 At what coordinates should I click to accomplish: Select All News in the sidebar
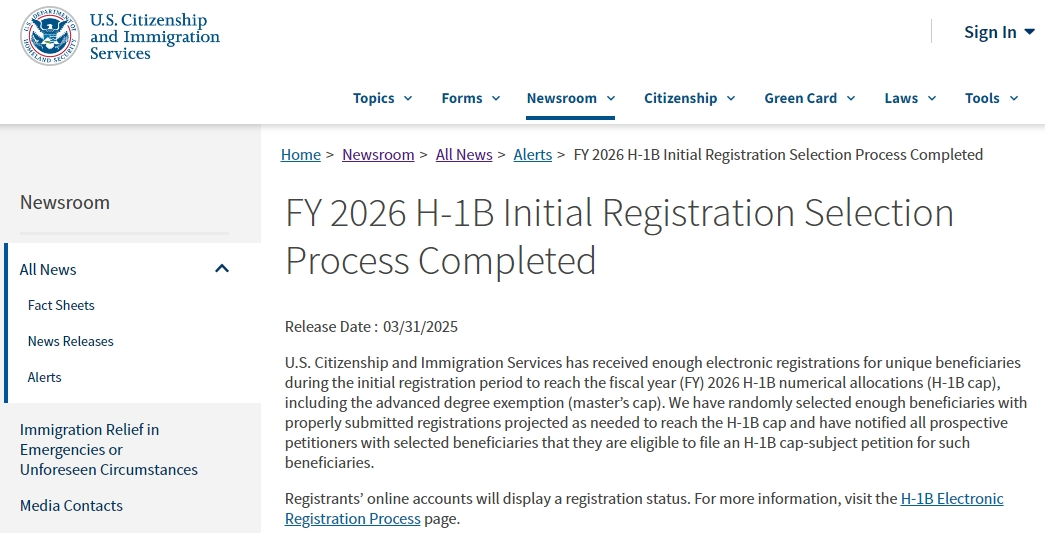[48, 269]
